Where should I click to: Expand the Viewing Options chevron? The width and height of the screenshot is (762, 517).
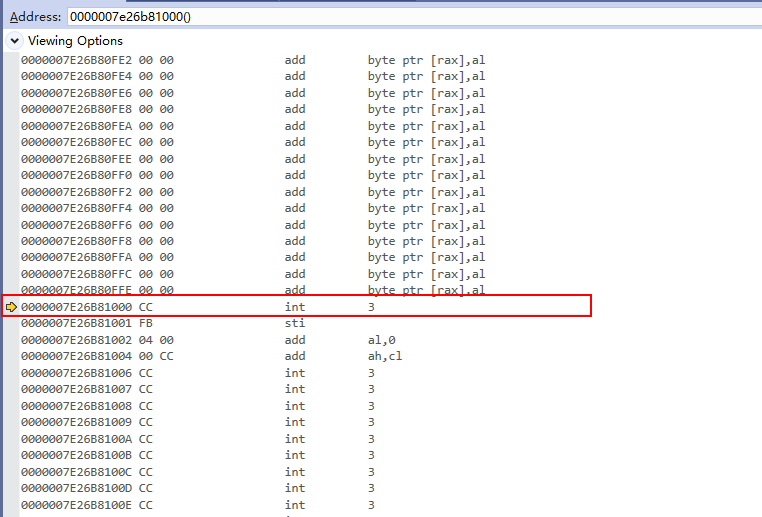[15, 41]
